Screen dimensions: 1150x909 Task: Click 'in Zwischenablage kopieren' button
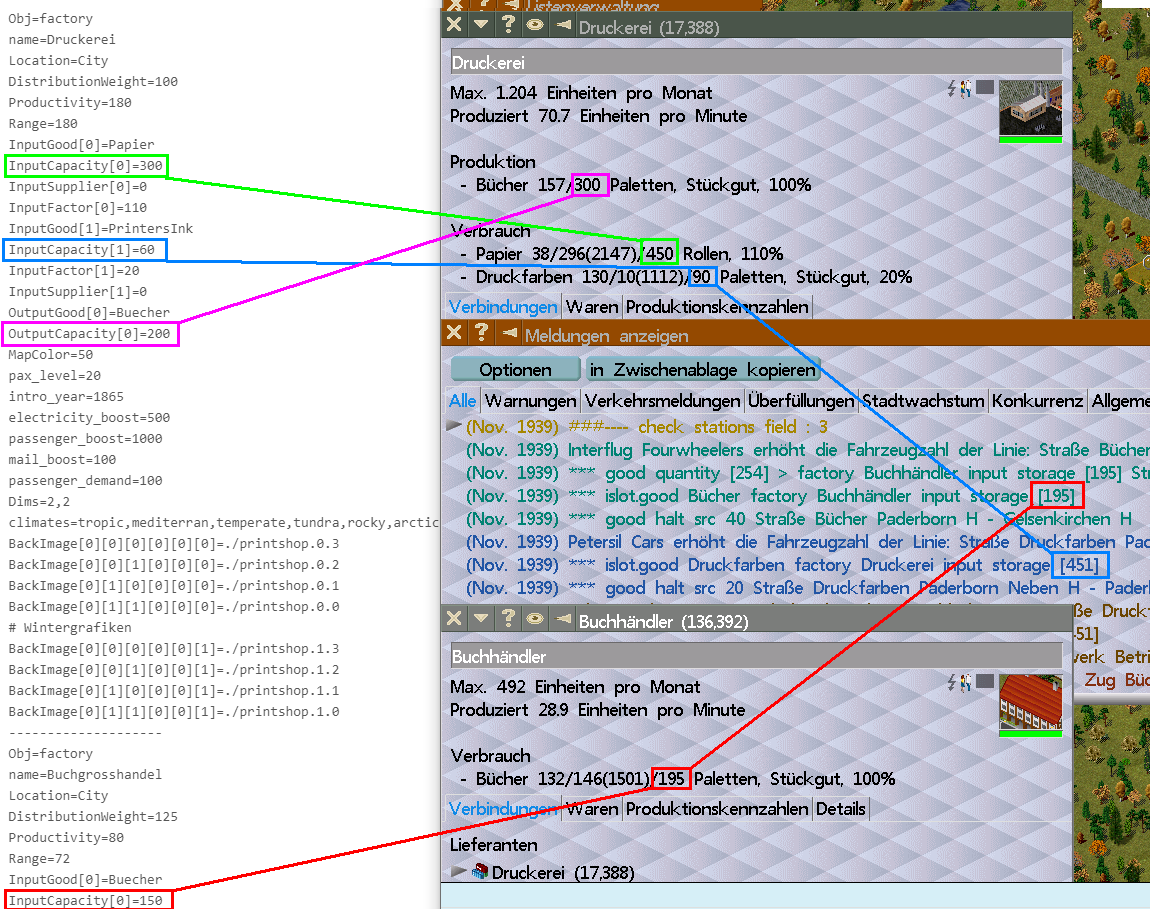(x=702, y=369)
